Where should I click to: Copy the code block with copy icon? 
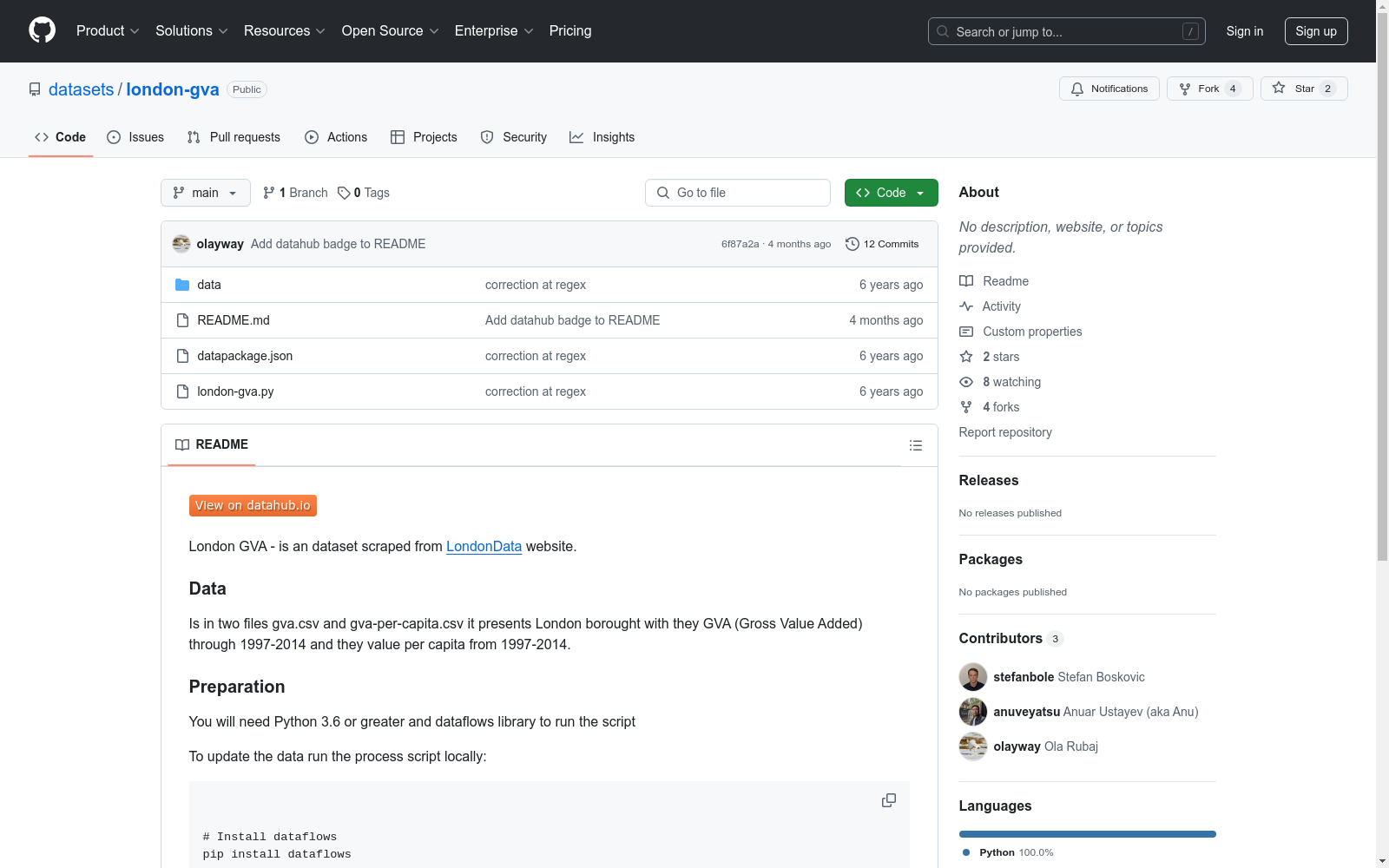[888, 800]
